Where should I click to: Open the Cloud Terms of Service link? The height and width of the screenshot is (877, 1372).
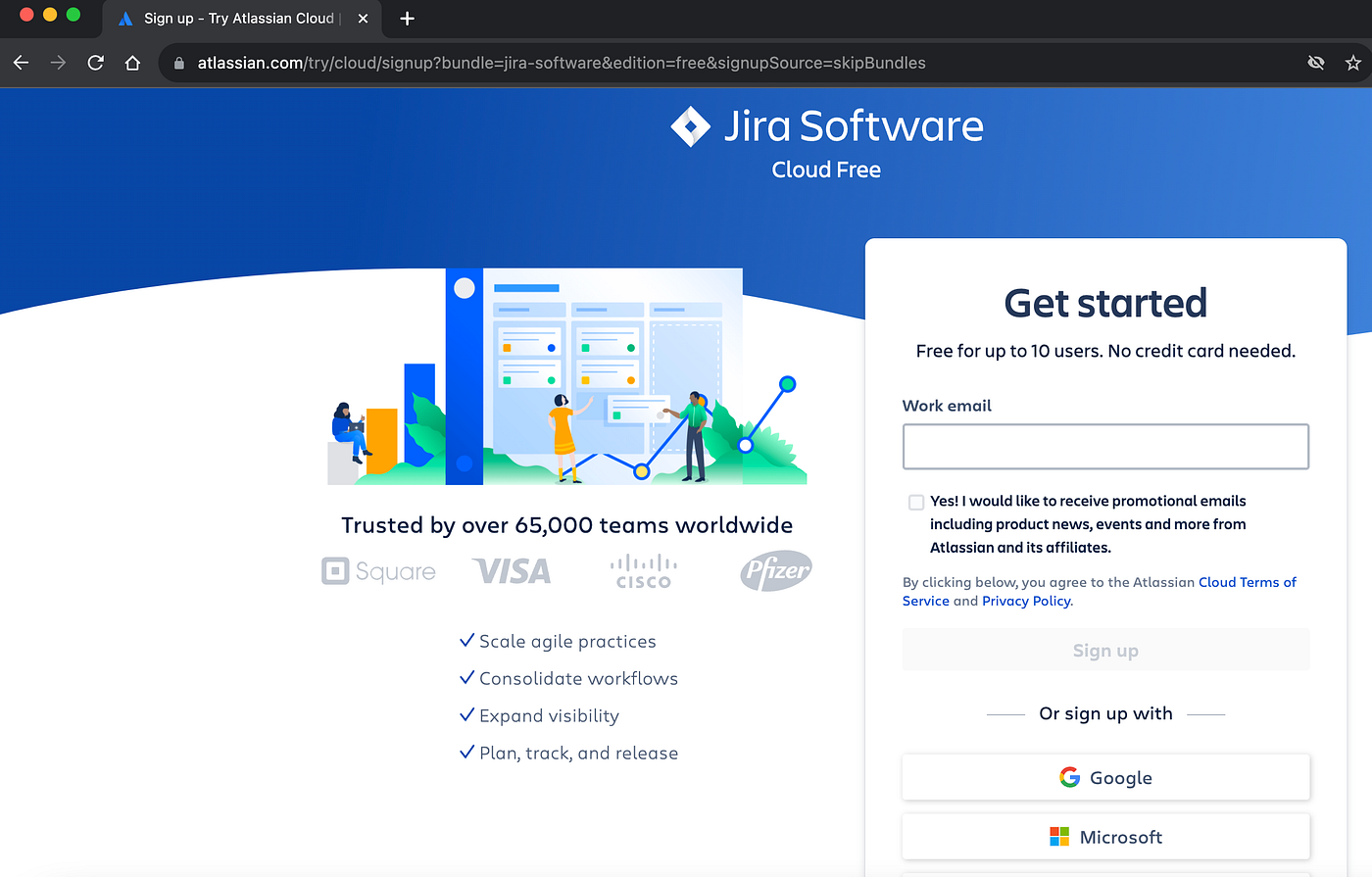tap(1248, 581)
